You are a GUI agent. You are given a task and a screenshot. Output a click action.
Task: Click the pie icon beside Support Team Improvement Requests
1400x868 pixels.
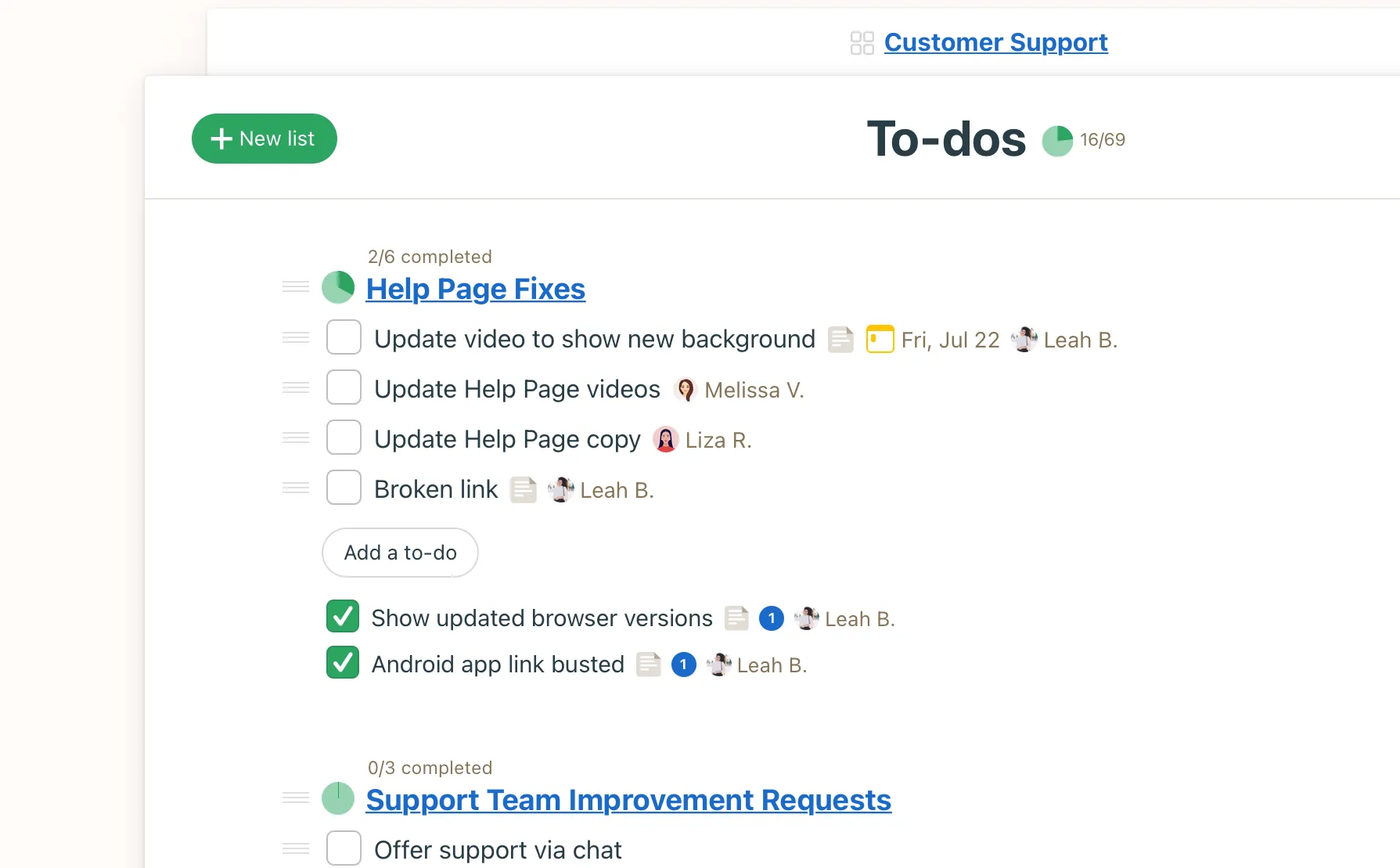tap(337, 798)
